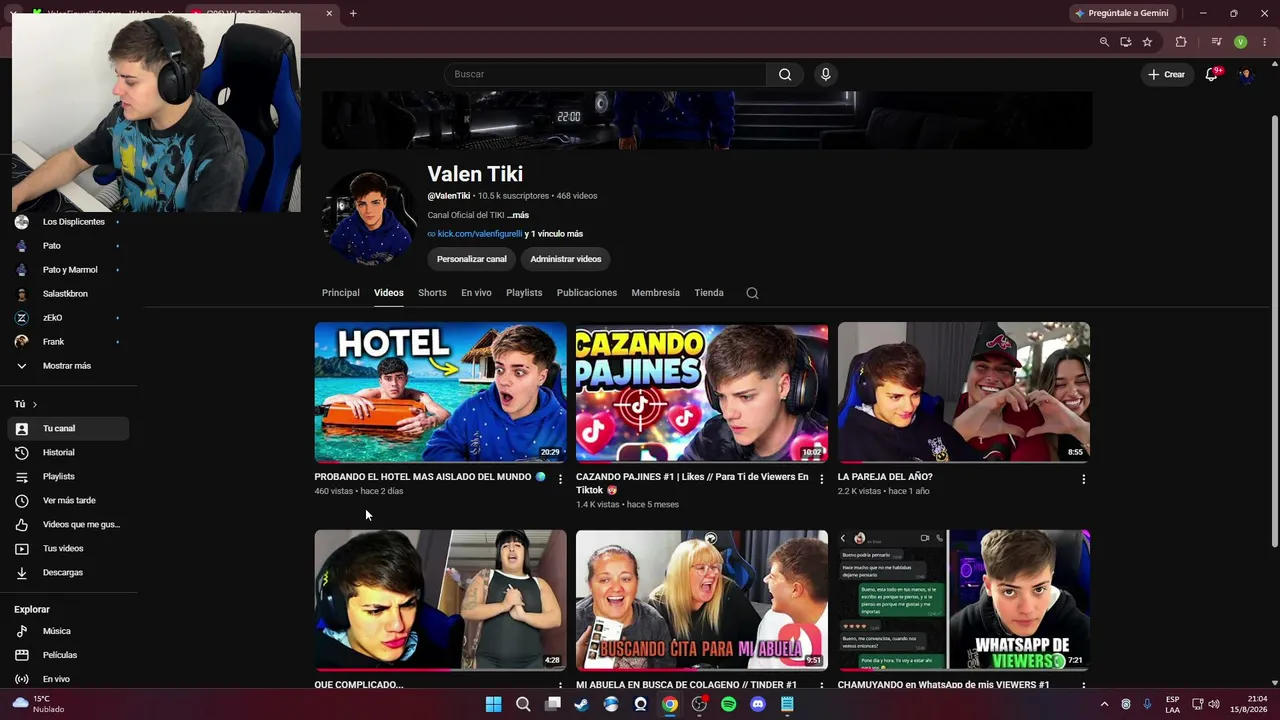Open the Playlists channel tab
Viewport: 1280px width, 720px height.
coord(524,293)
